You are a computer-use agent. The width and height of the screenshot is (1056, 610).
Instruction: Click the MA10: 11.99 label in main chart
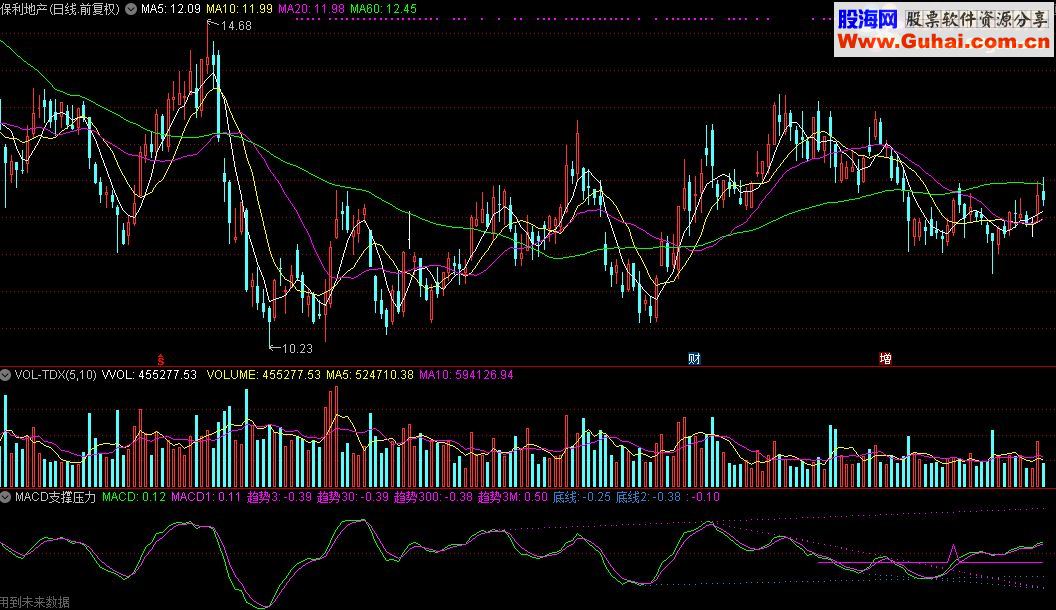(239, 9)
